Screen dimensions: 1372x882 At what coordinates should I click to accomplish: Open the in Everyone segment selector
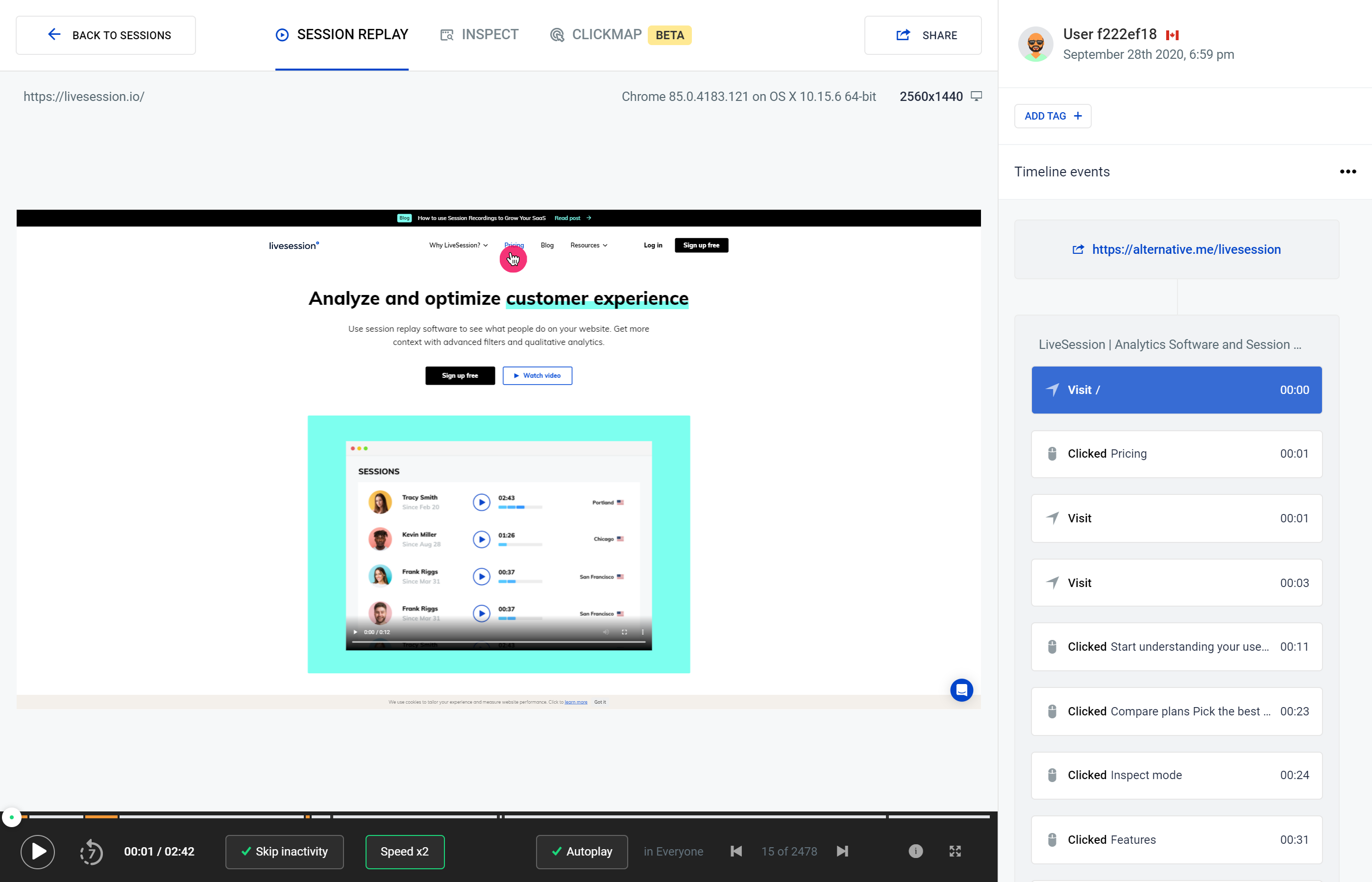click(673, 852)
